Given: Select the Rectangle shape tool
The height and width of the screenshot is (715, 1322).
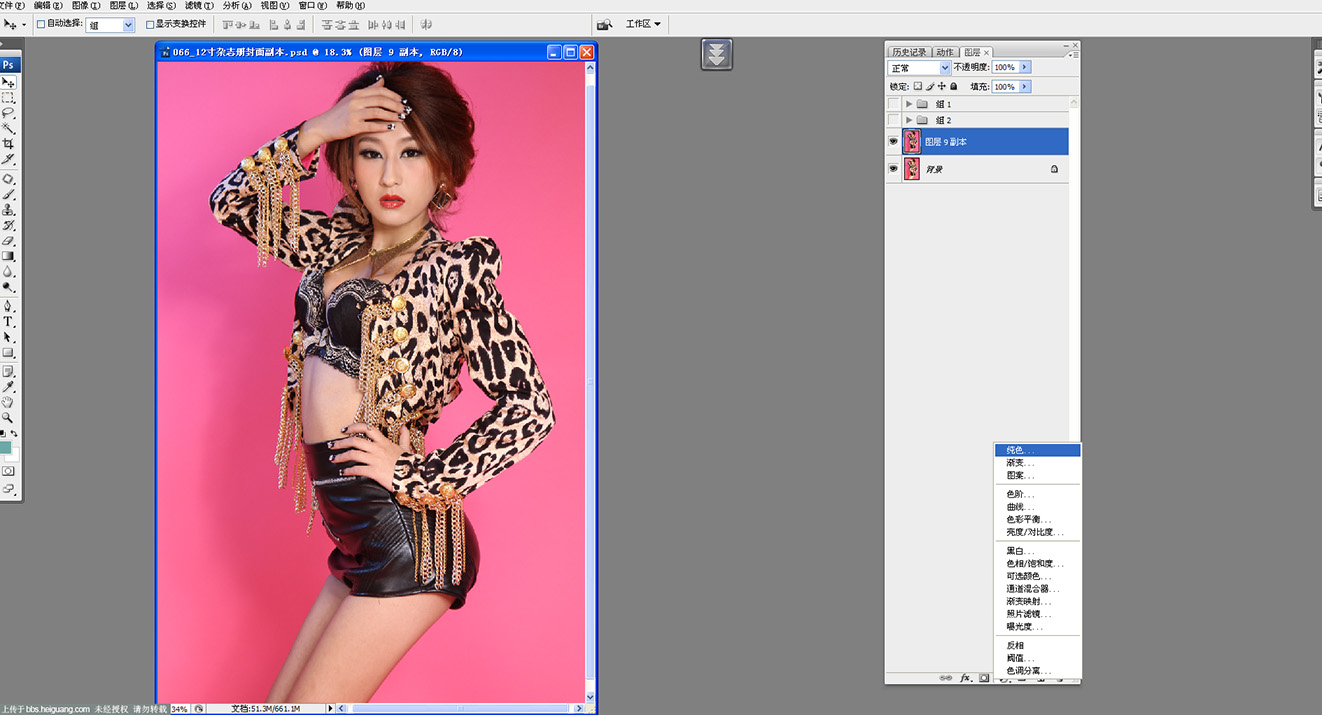Looking at the screenshot, I should (x=8, y=352).
